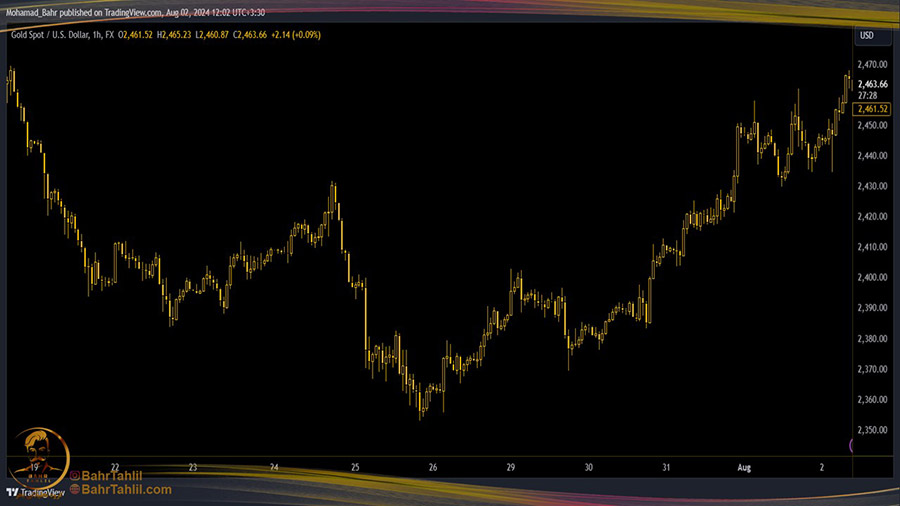Click the 27:28 bar countdown timer

coord(868,95)
